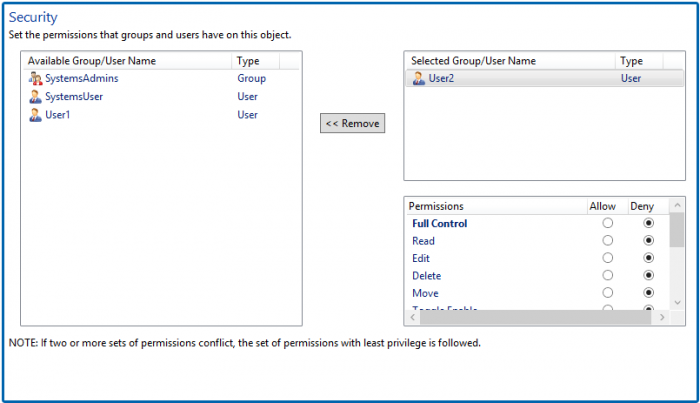Click the Type header in selected list
Viewport: 700px width, 403px height.
click(631, 61)
